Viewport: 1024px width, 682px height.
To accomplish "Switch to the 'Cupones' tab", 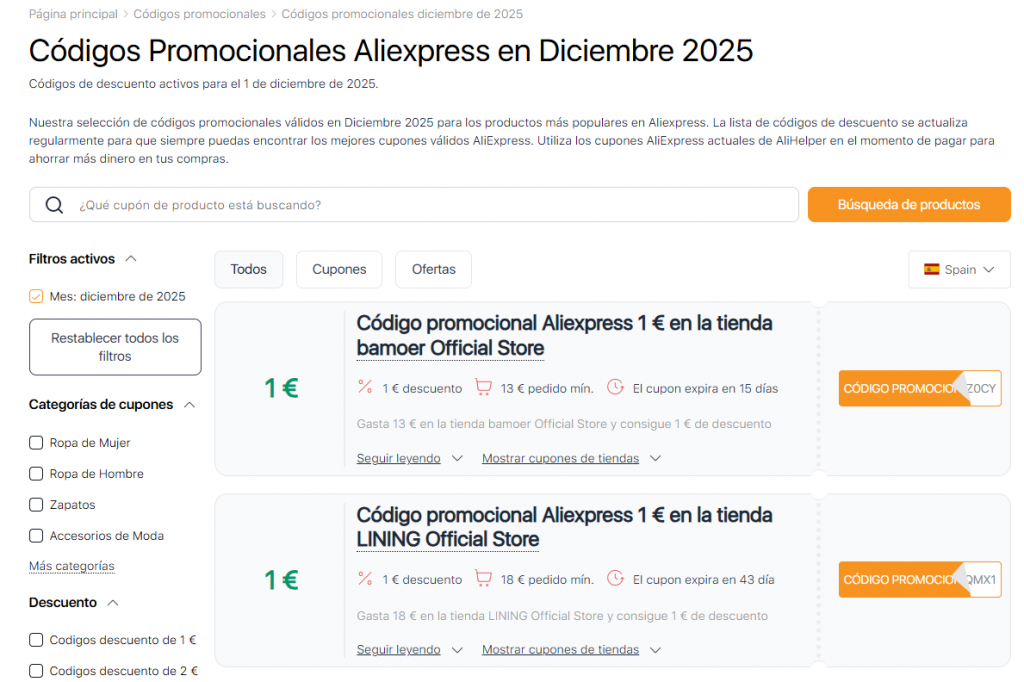I will pyautogui.click(x=340, y=269).
